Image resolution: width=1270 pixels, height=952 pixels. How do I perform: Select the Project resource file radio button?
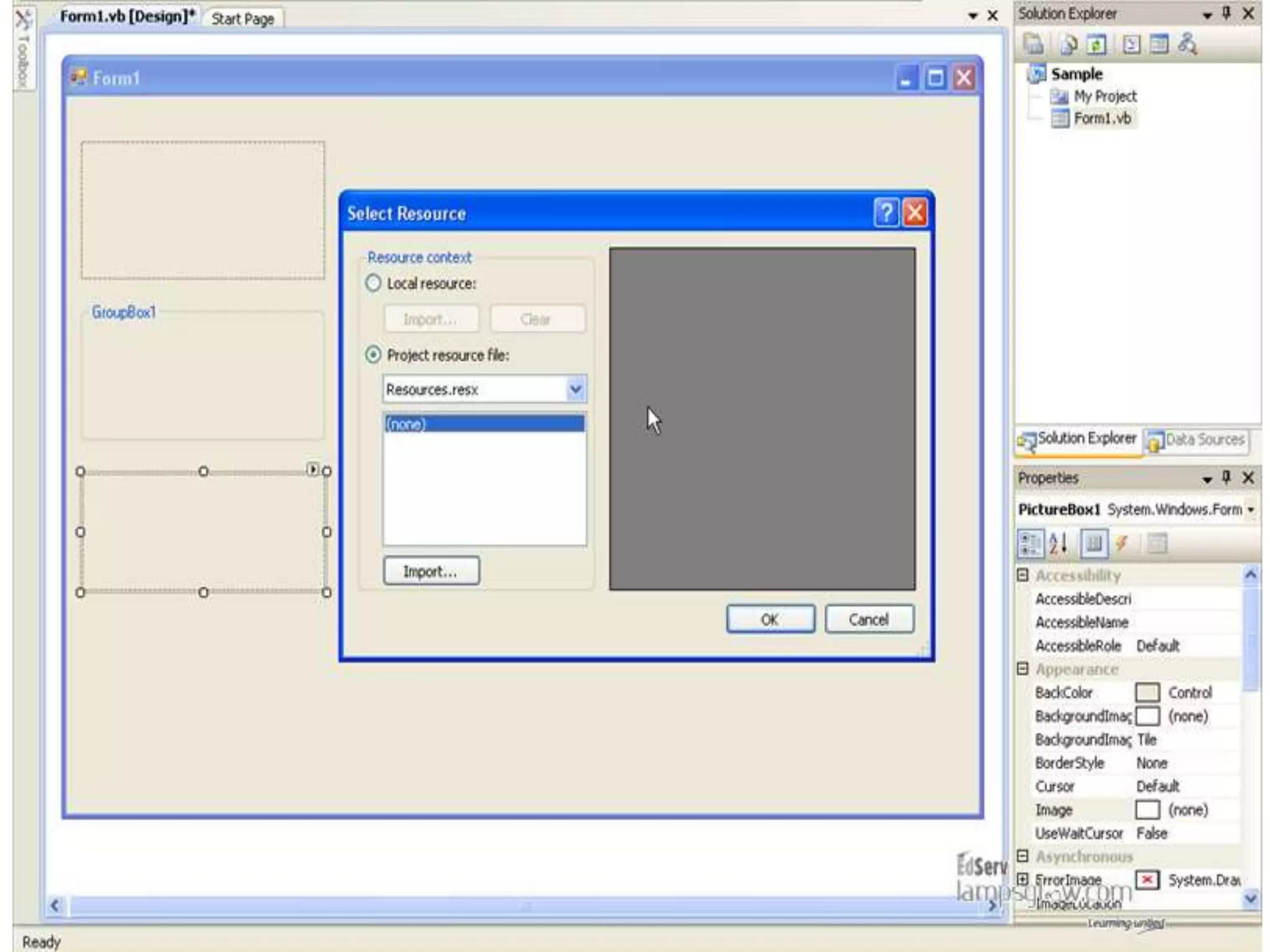pos(373,355)
